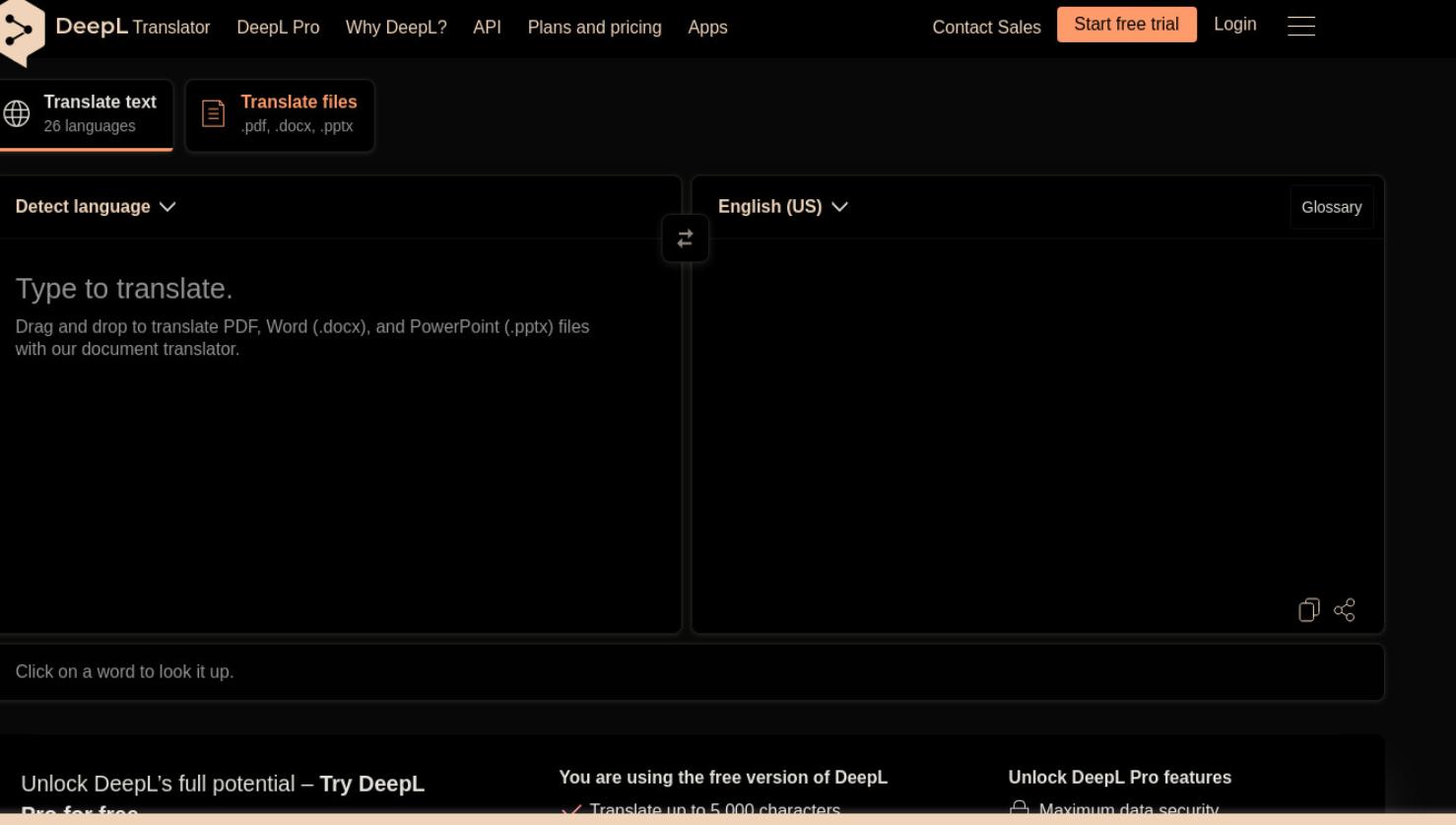This screenshot has height=825, width=1456.
Task: Click the 'Drag and drop to translate PDF' hint text
Action: [x=302, y=338]
